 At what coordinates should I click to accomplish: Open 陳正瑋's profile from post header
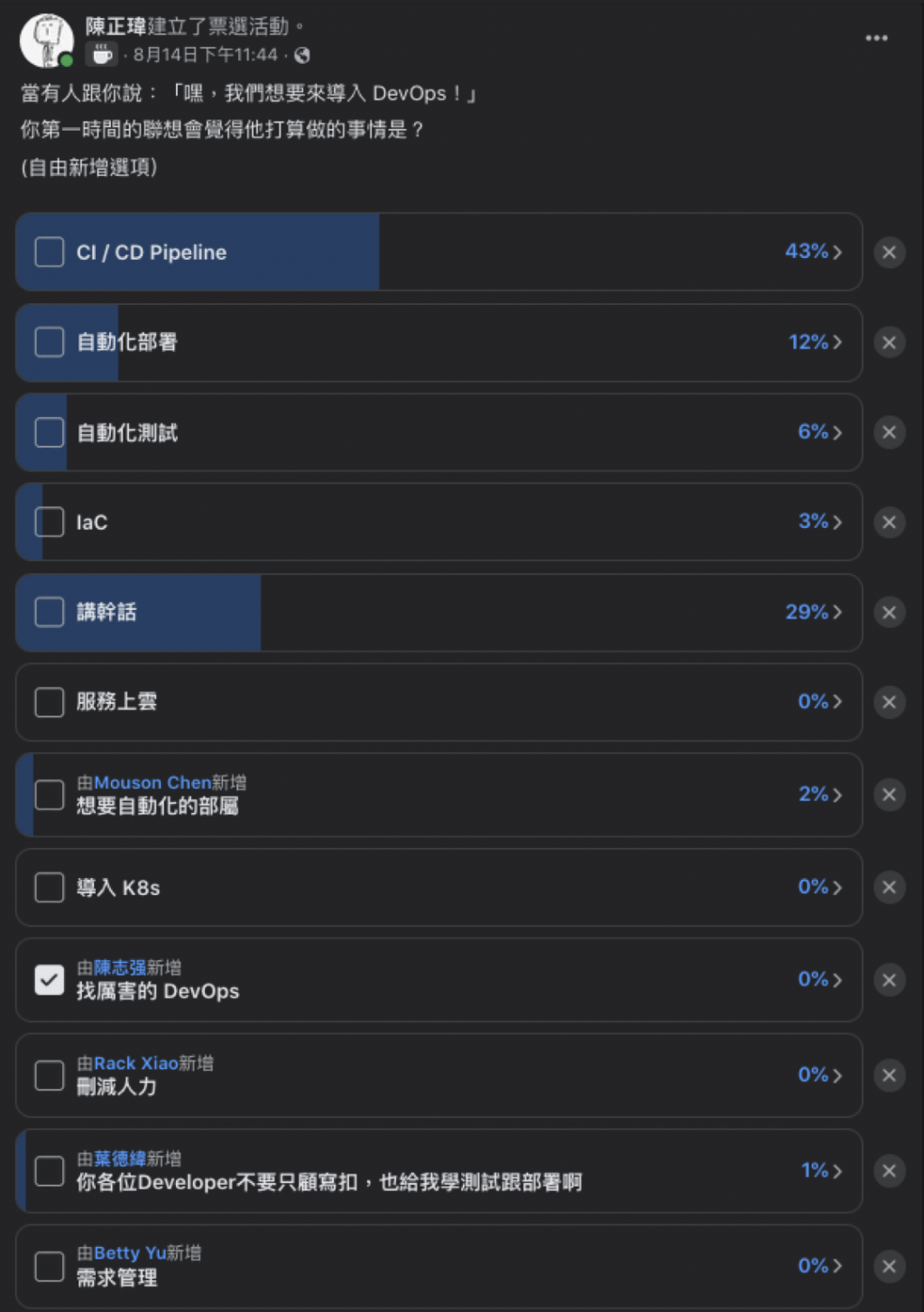coord(115,26)
